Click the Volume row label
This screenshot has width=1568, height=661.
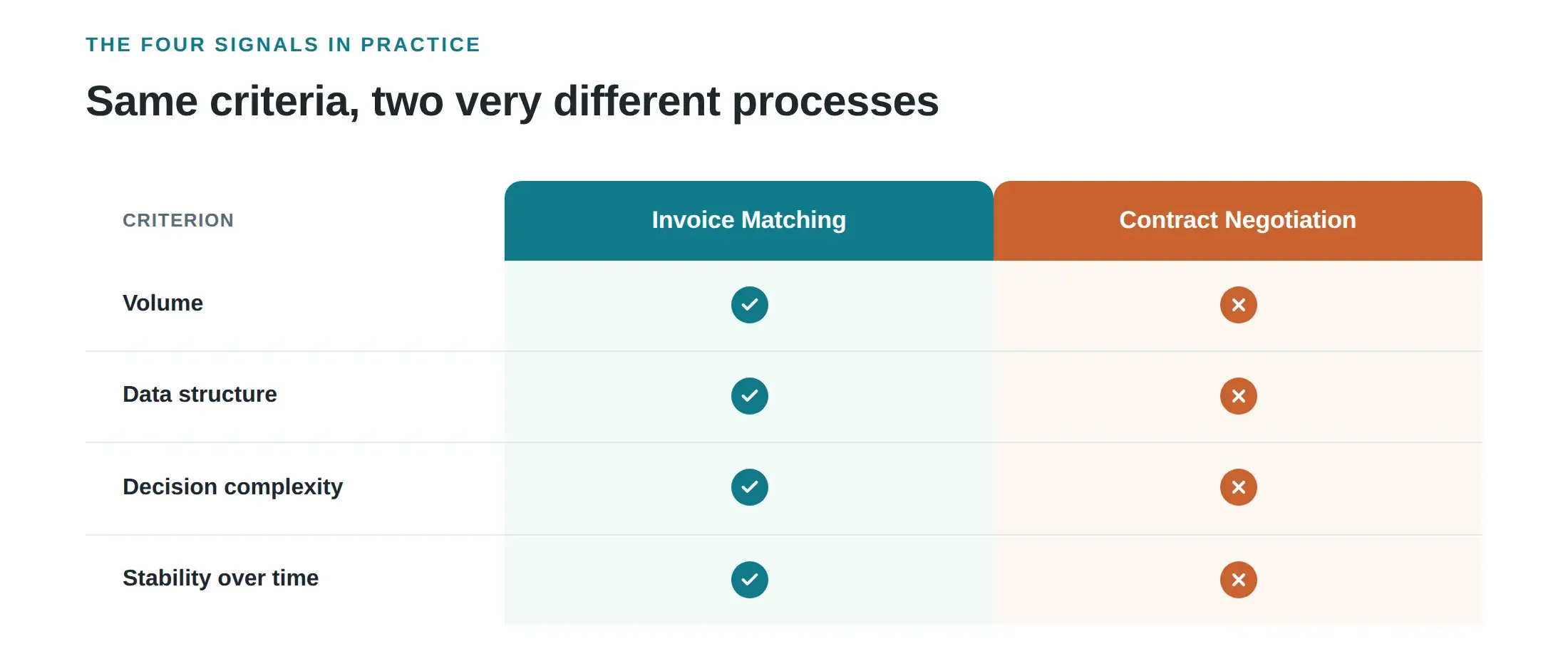pos(163,303)
